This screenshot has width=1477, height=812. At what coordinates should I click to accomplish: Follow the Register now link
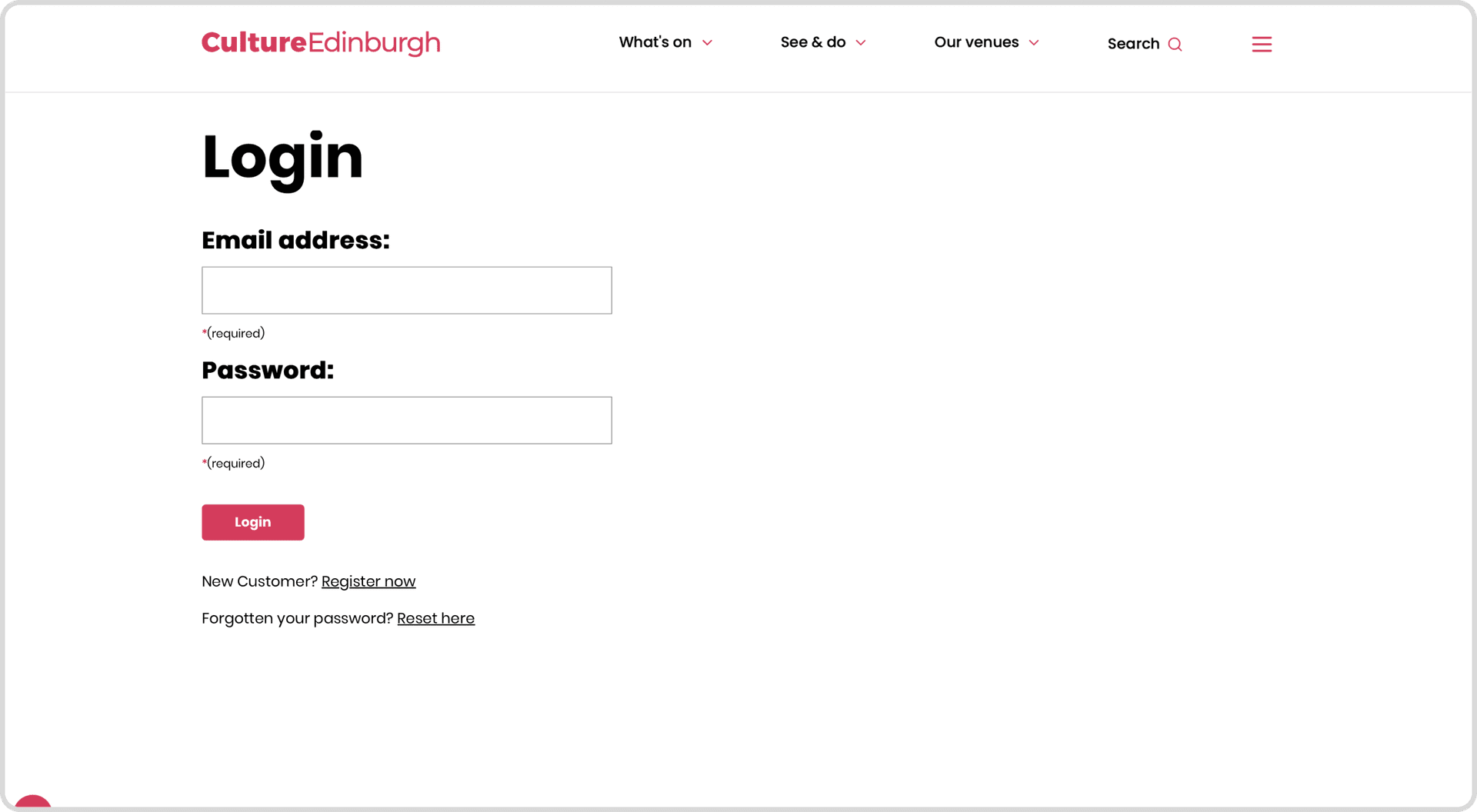tap(368, 581)
